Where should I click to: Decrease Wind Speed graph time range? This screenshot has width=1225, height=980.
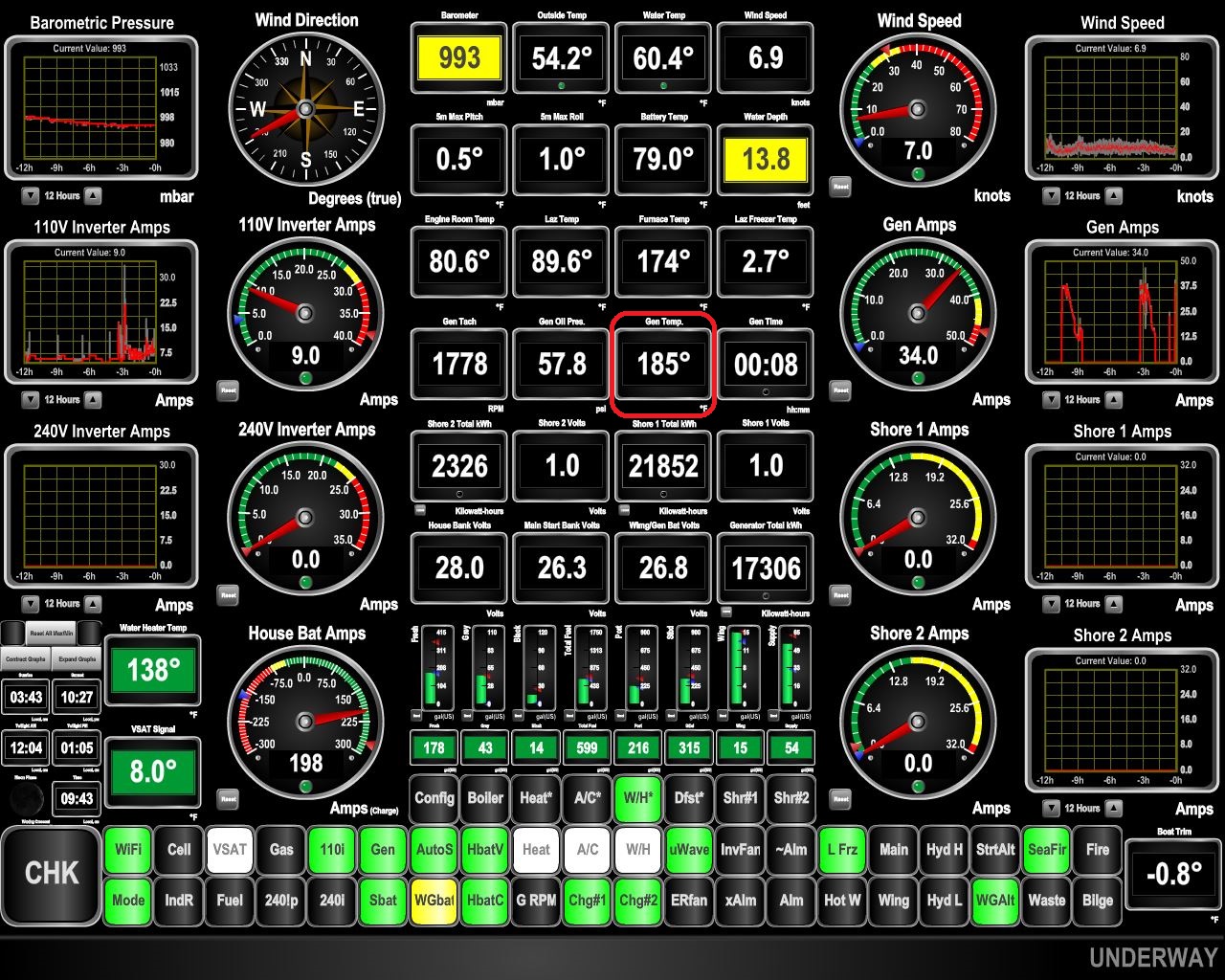(1051, 195)
